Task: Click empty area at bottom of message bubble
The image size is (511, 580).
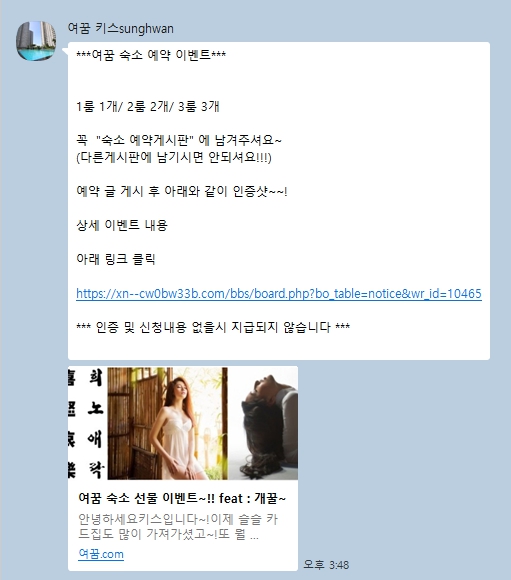Action: pos(279,348)
